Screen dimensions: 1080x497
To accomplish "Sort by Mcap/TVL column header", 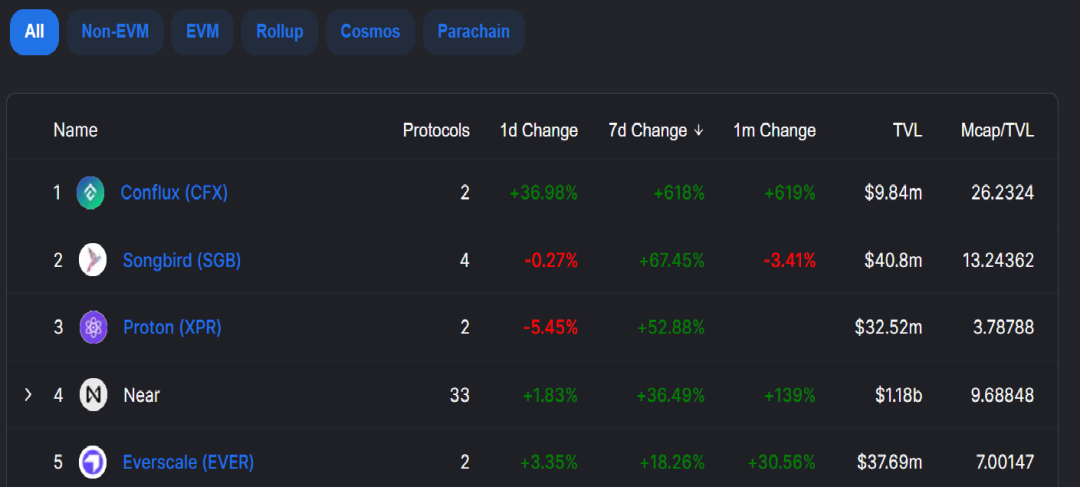I will pyautogui.click(x=996, y=131).
